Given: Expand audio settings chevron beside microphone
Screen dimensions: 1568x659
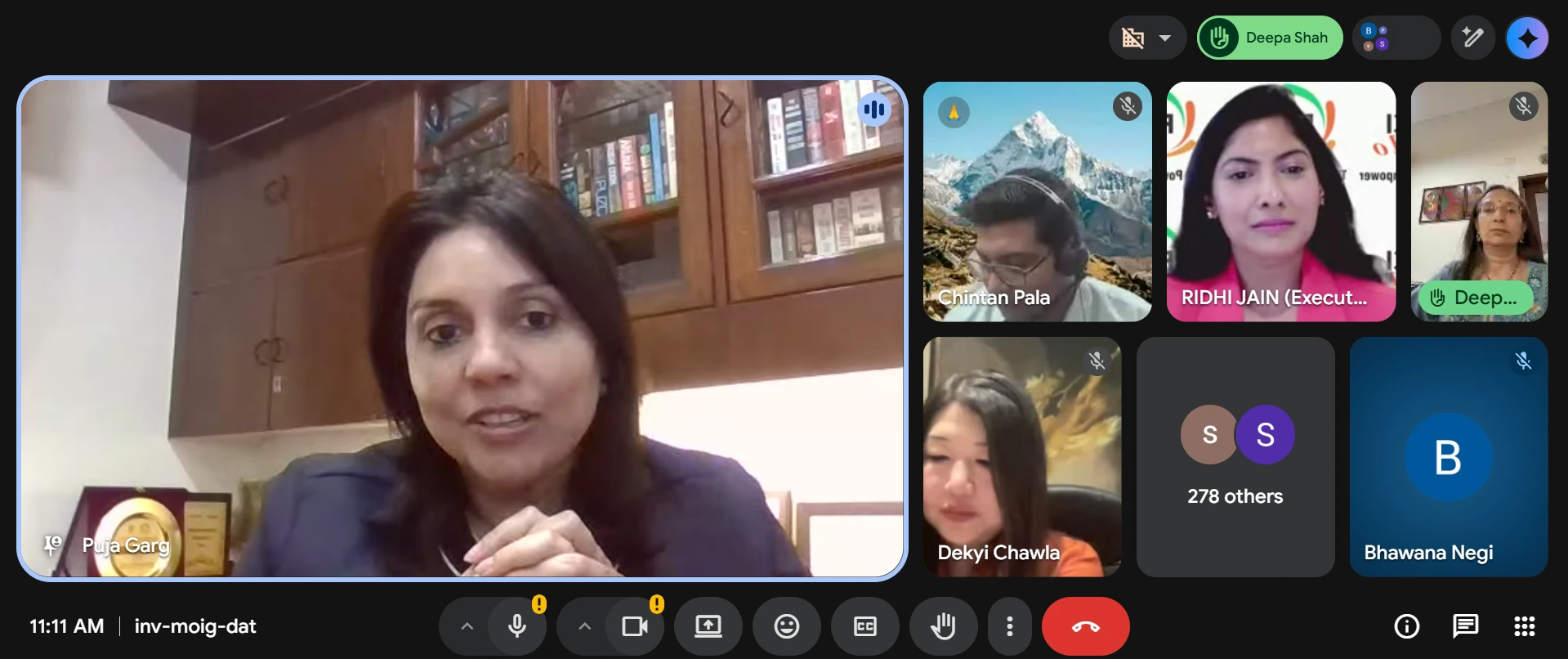Looking at the screenshot, I should coord(467,626).
